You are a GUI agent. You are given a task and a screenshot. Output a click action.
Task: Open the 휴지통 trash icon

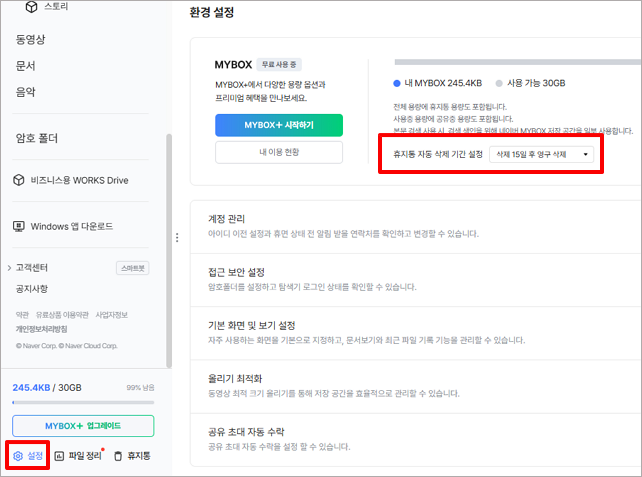(118, 456)
